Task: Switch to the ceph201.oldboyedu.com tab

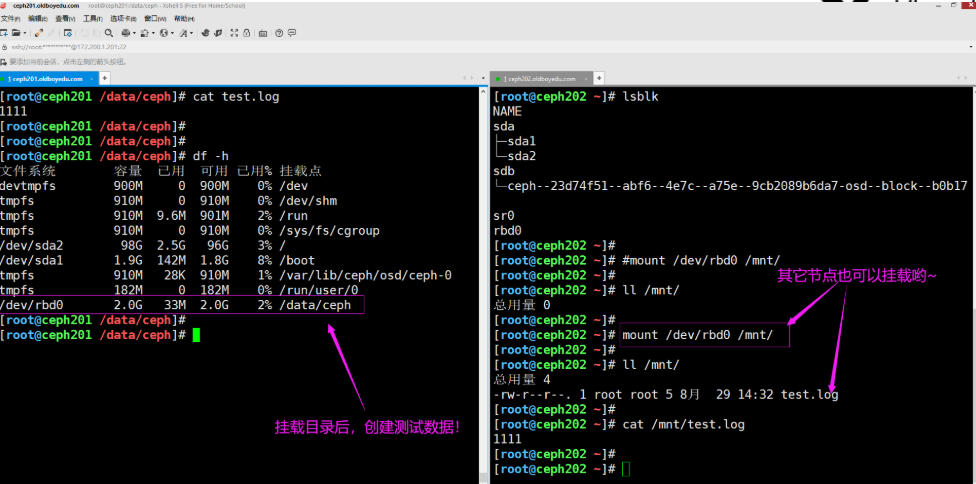Action: tap(45, 78)
